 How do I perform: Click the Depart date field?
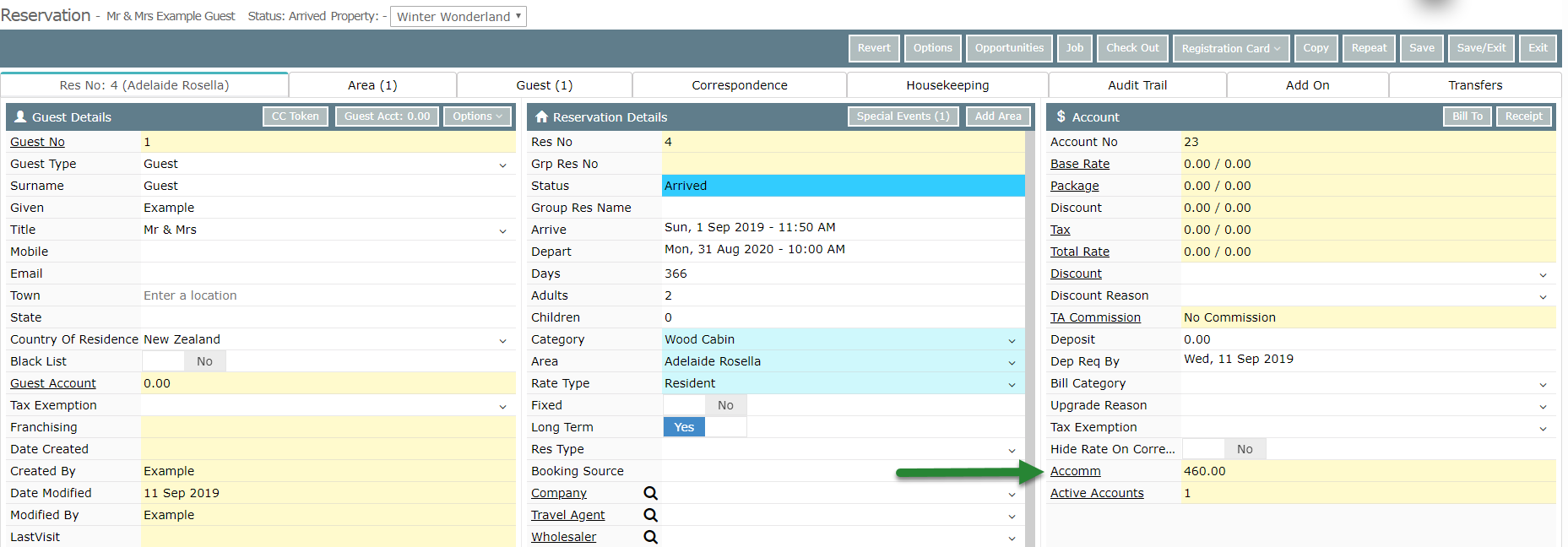pyautogui.click(x=843, y=250)
